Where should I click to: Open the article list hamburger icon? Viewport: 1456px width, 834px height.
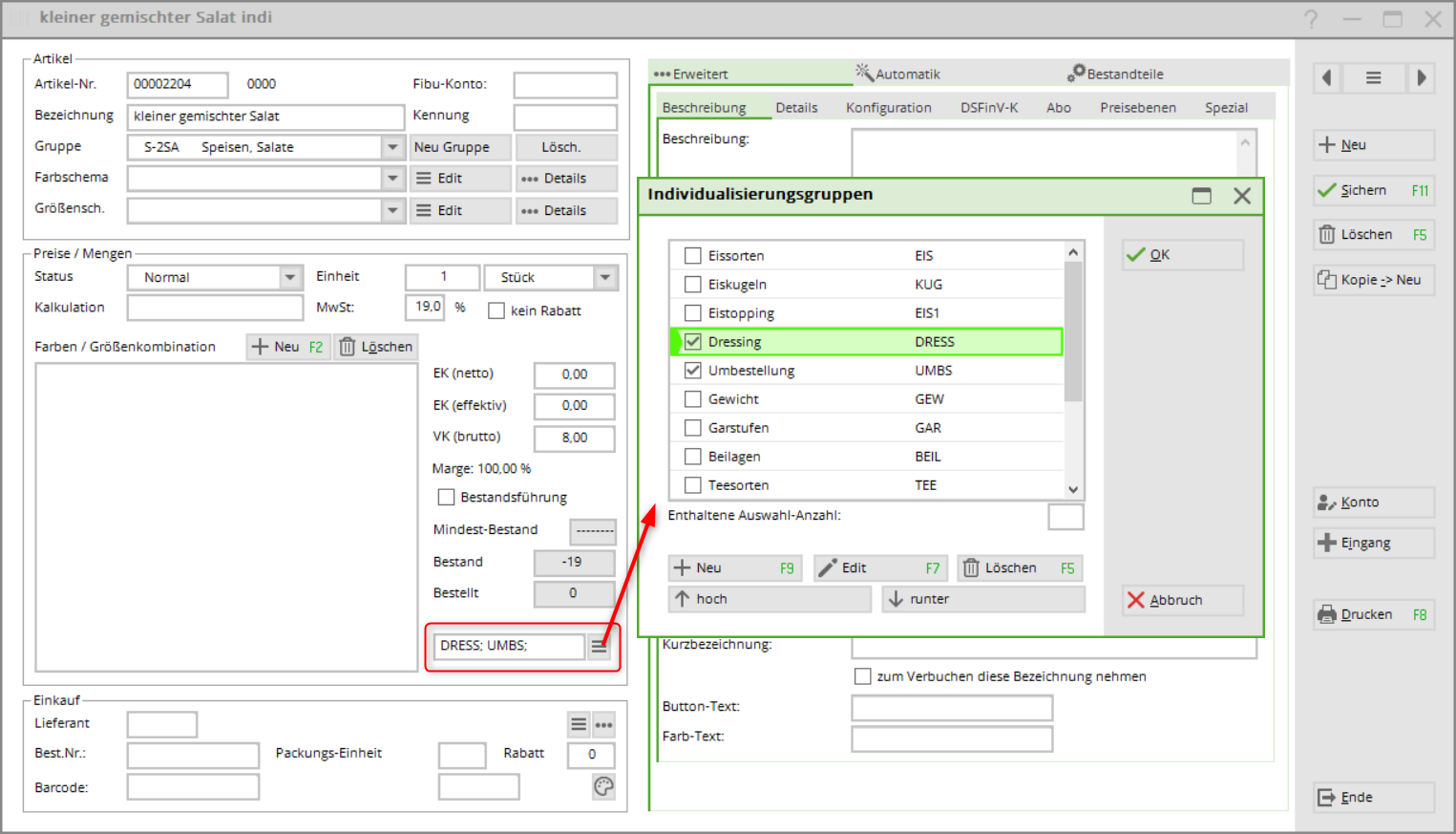[1373, 78]
